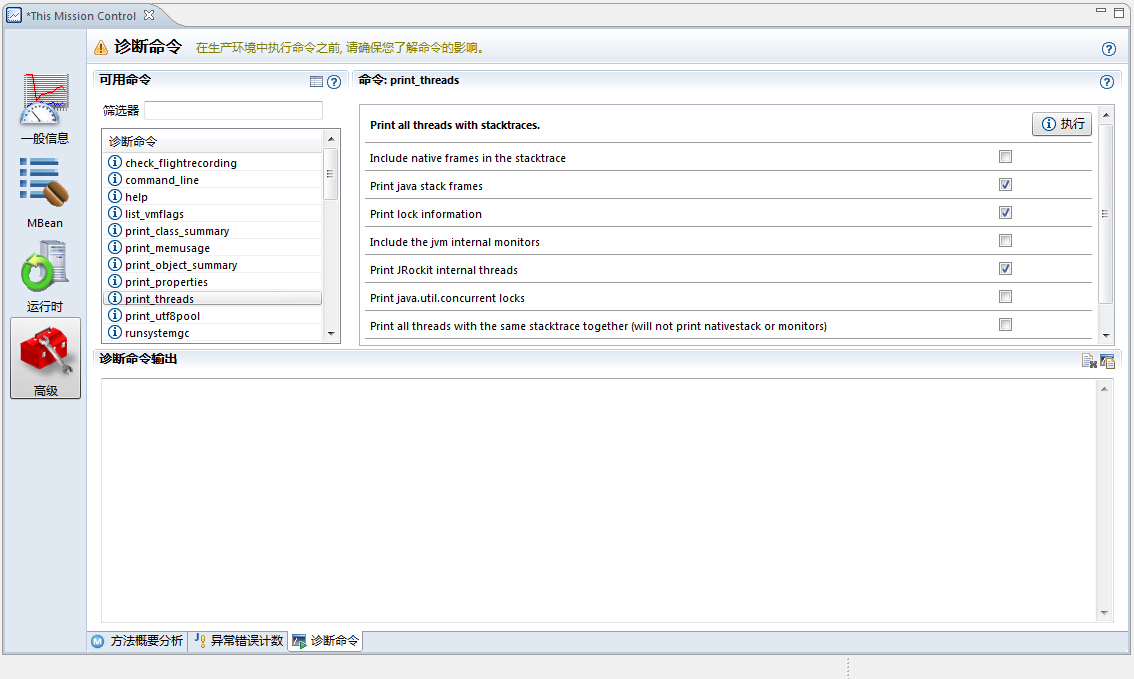Screen dimensions: 1134x679
Task: Clear the diagnostic command output icon
Action: pos(1089,361)
